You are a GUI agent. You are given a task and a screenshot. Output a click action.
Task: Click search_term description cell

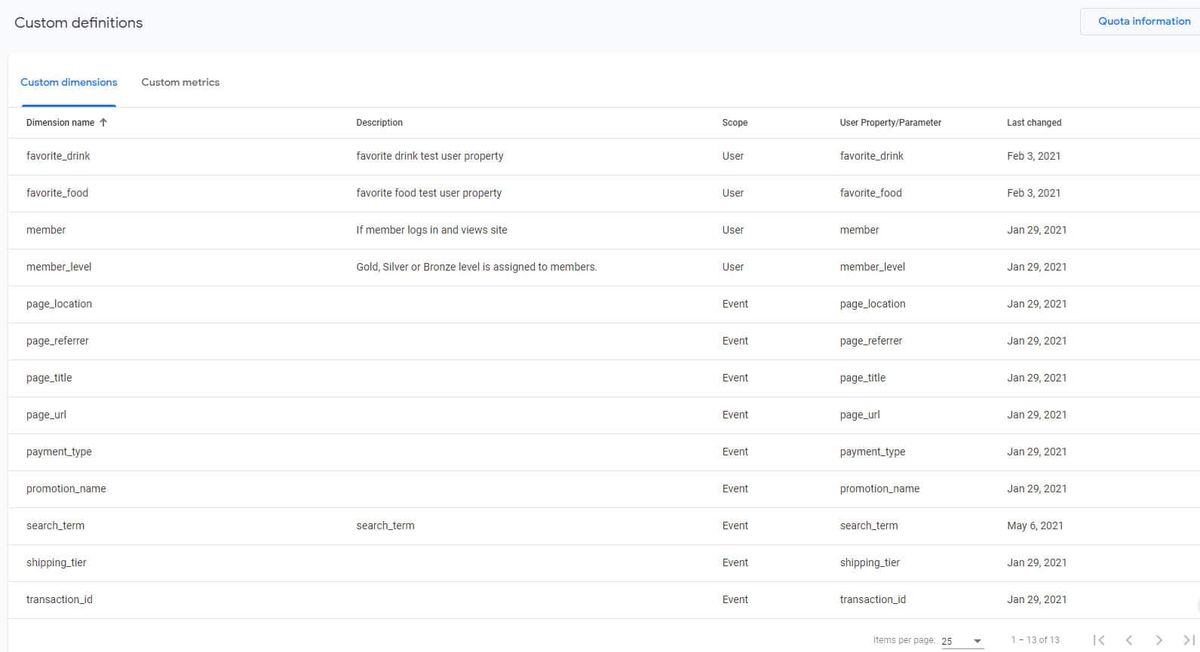pyautogui.click(x=385, y=526)
